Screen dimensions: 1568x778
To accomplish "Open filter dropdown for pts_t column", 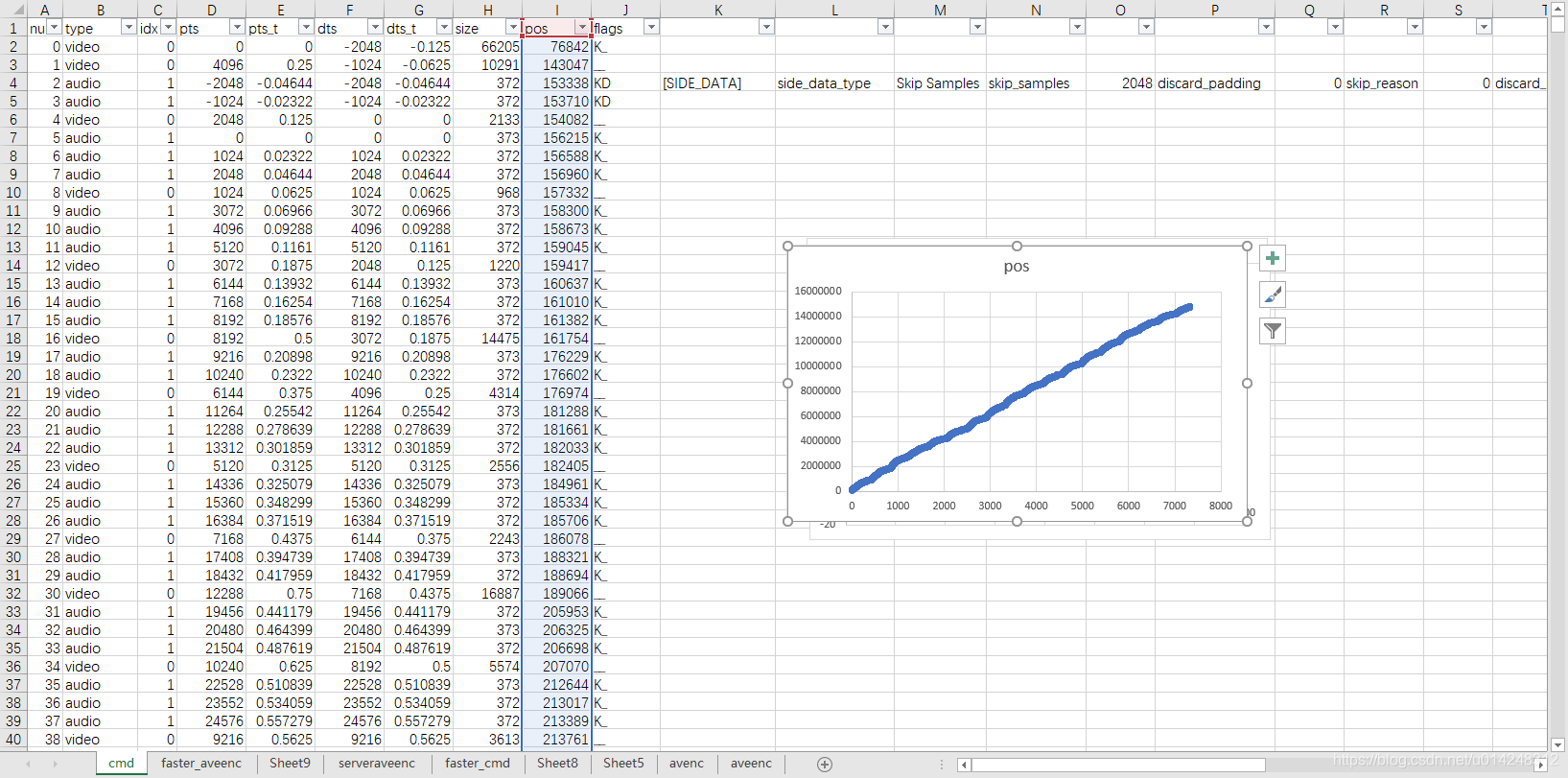I will pyautogui.click(x=306, y=28).
